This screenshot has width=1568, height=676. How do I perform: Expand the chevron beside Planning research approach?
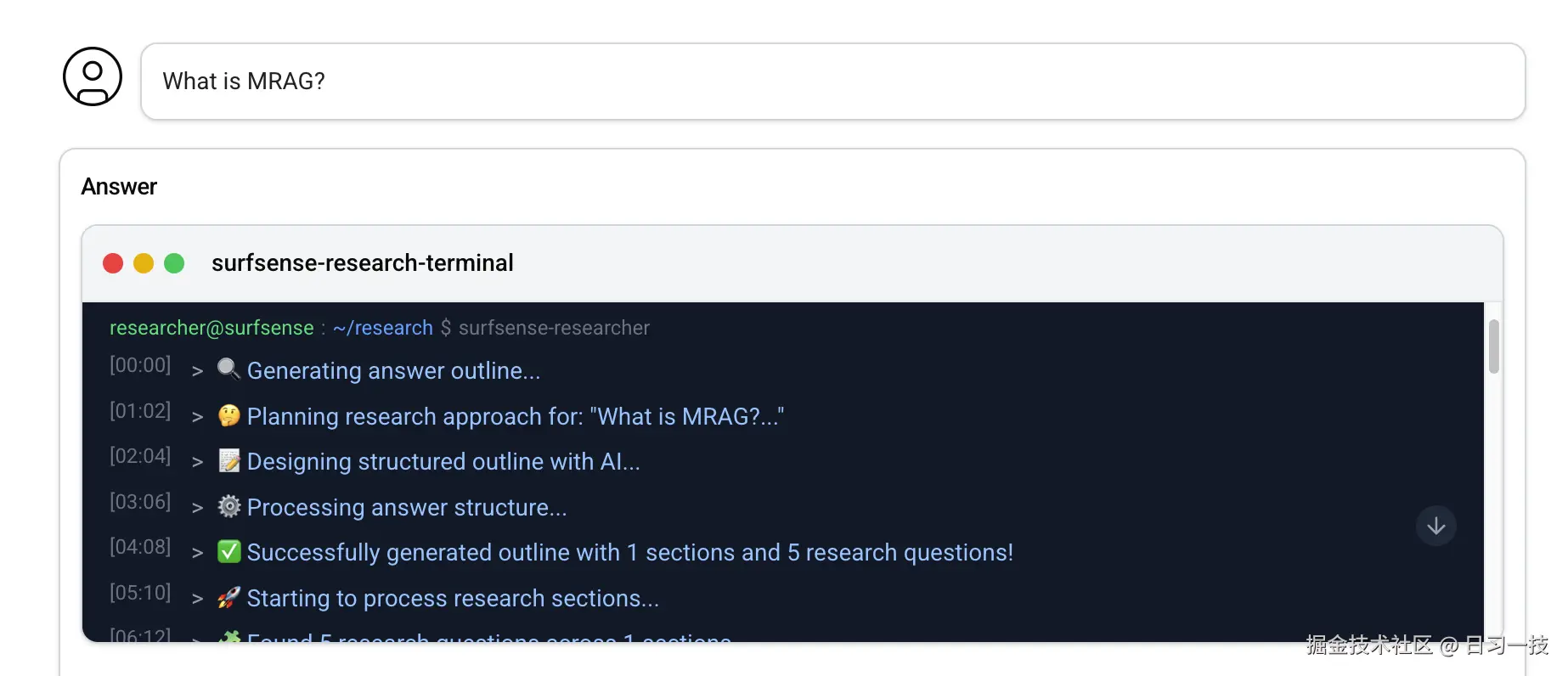(196, 417)
